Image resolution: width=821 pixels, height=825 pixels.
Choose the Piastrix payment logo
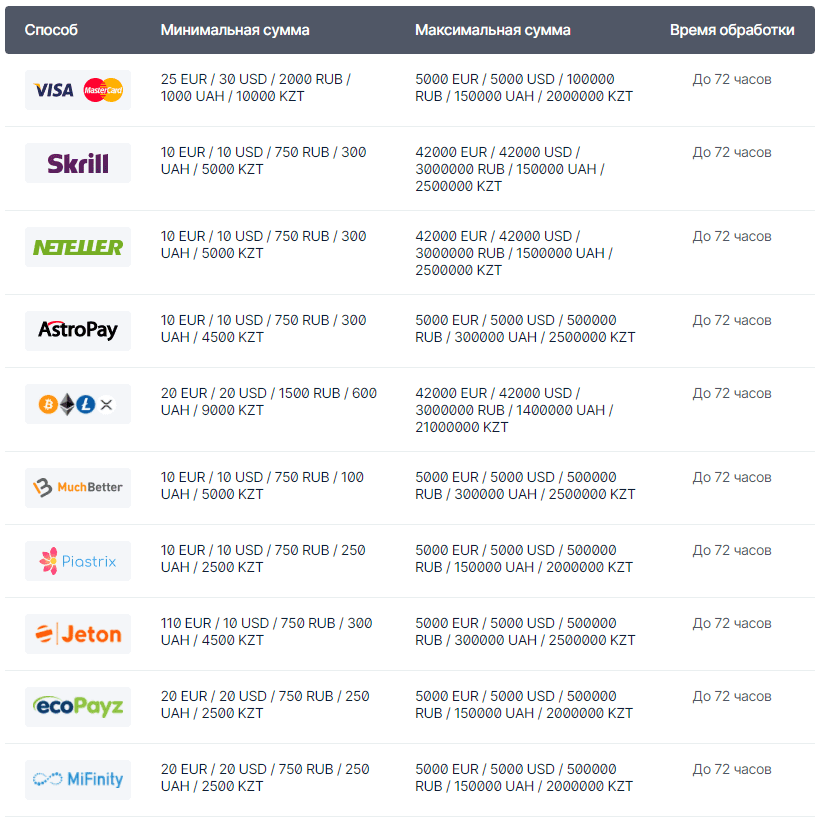tap(78, 561)
